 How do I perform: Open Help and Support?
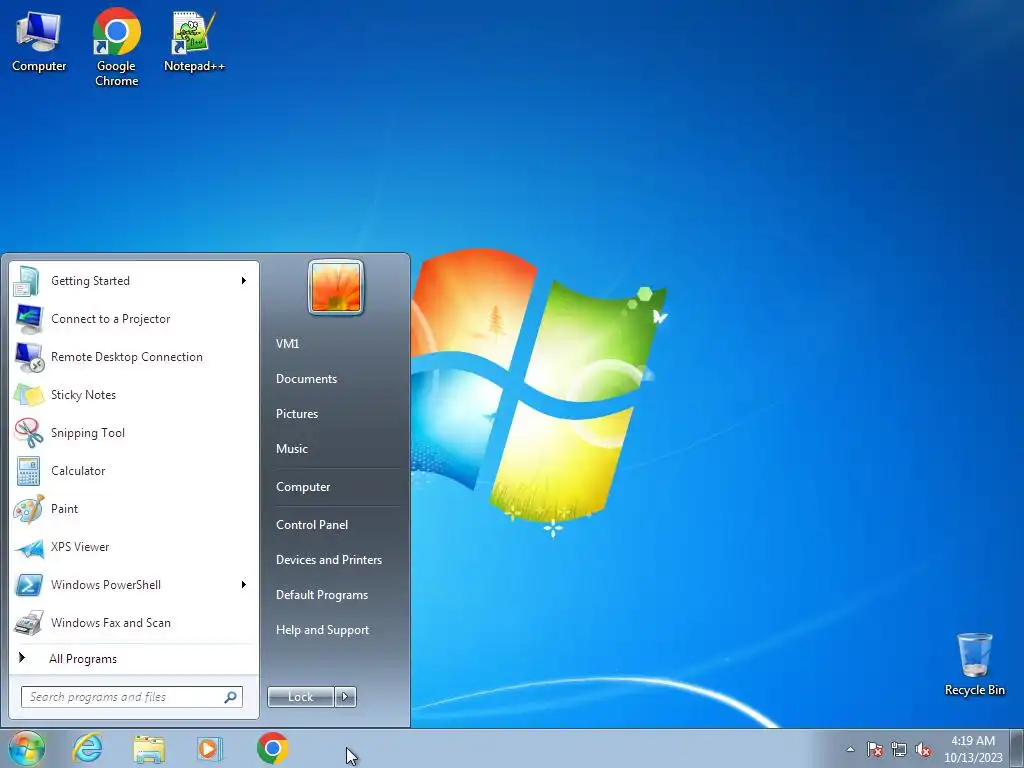(x=323, y=630)
